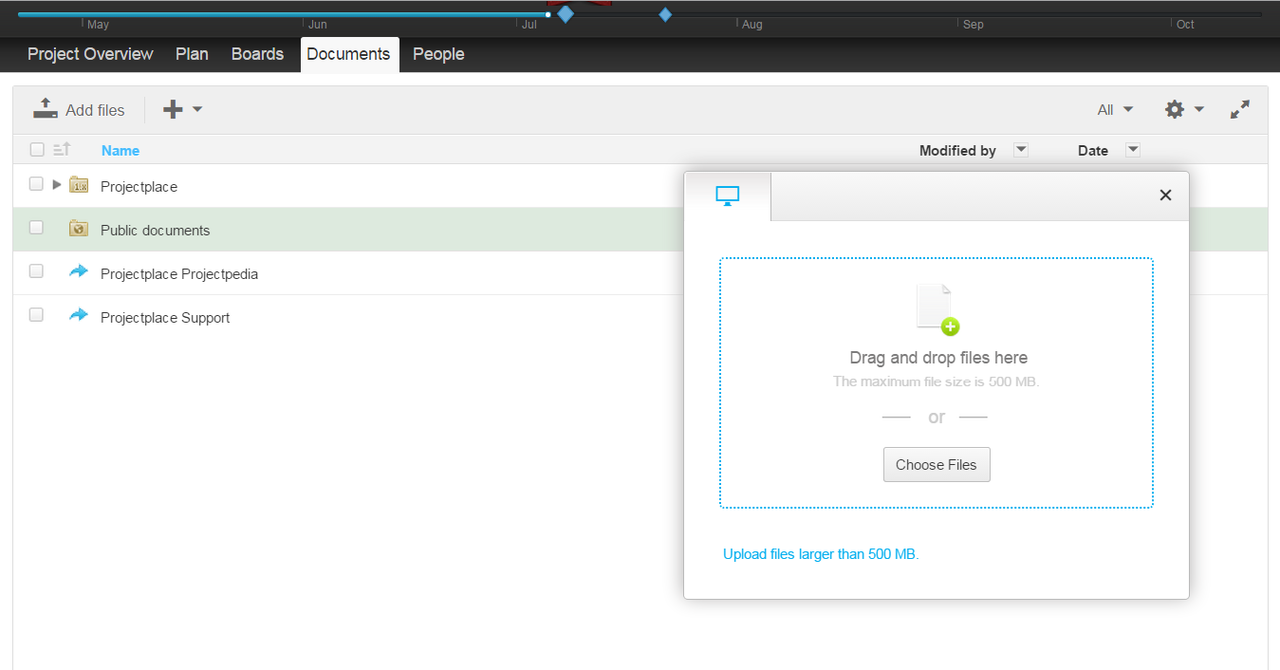
Task: Click Projectpedia shortcut arrow icon
Action: 79,271
